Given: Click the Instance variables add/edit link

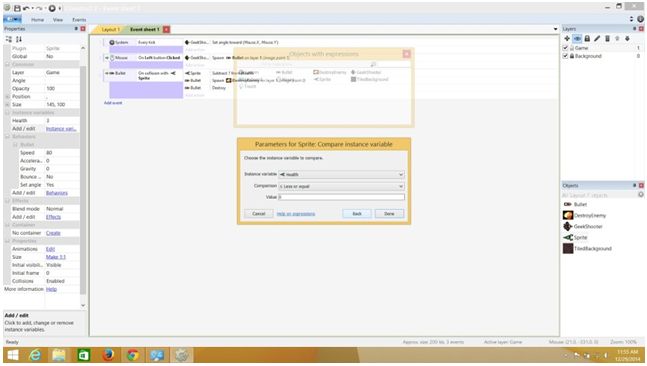Looking at the screenshot, I should click(x=61, y=129).
